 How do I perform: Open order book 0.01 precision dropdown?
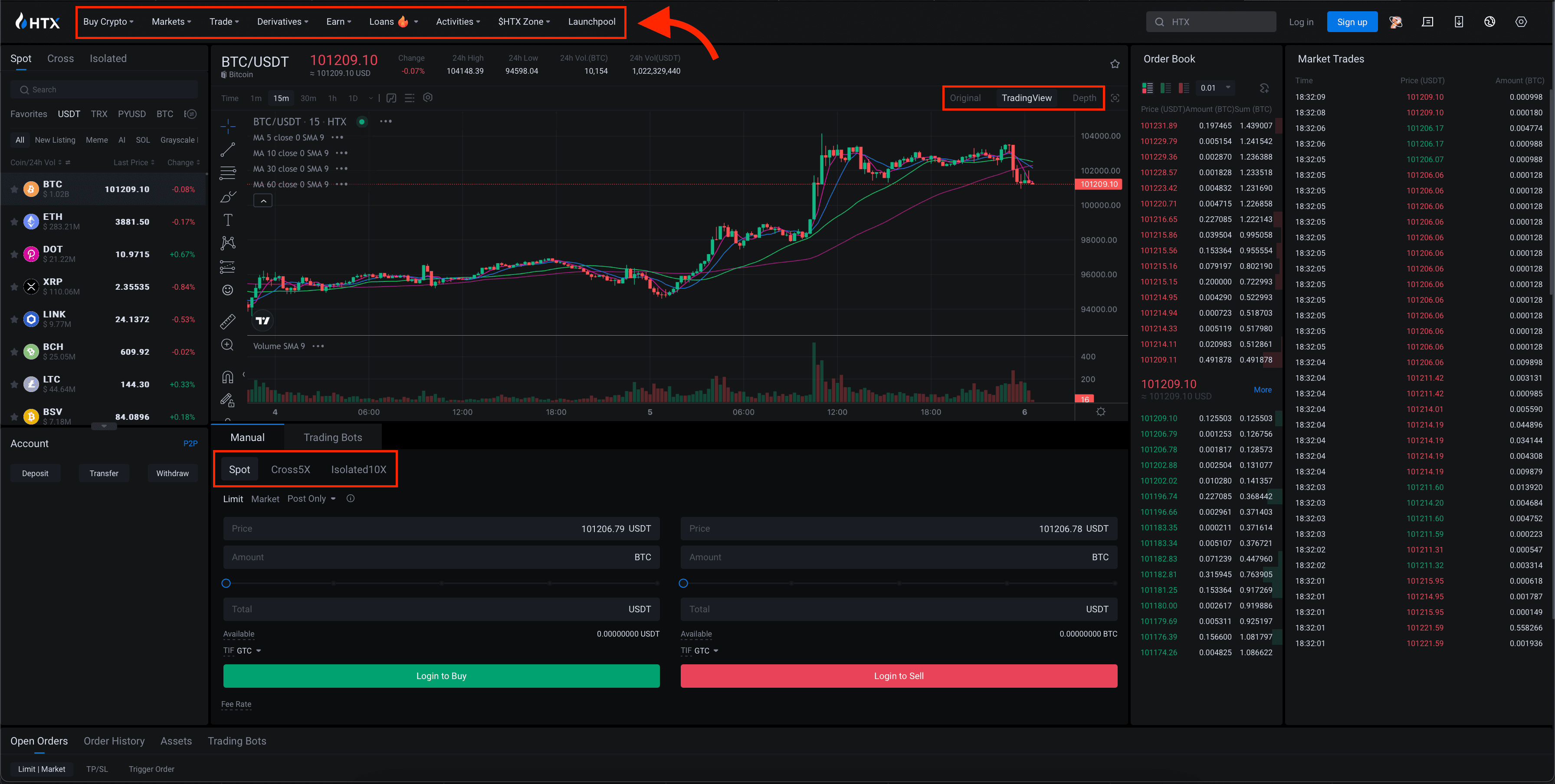[x=1215, y=88]
